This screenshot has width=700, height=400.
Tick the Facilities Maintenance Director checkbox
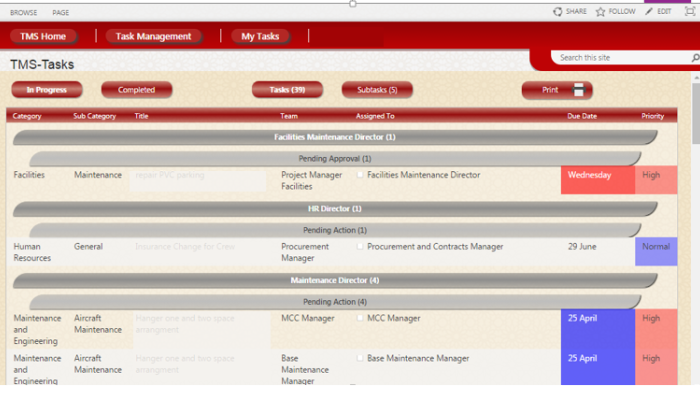pyautogui.click(x=360, y=175)
